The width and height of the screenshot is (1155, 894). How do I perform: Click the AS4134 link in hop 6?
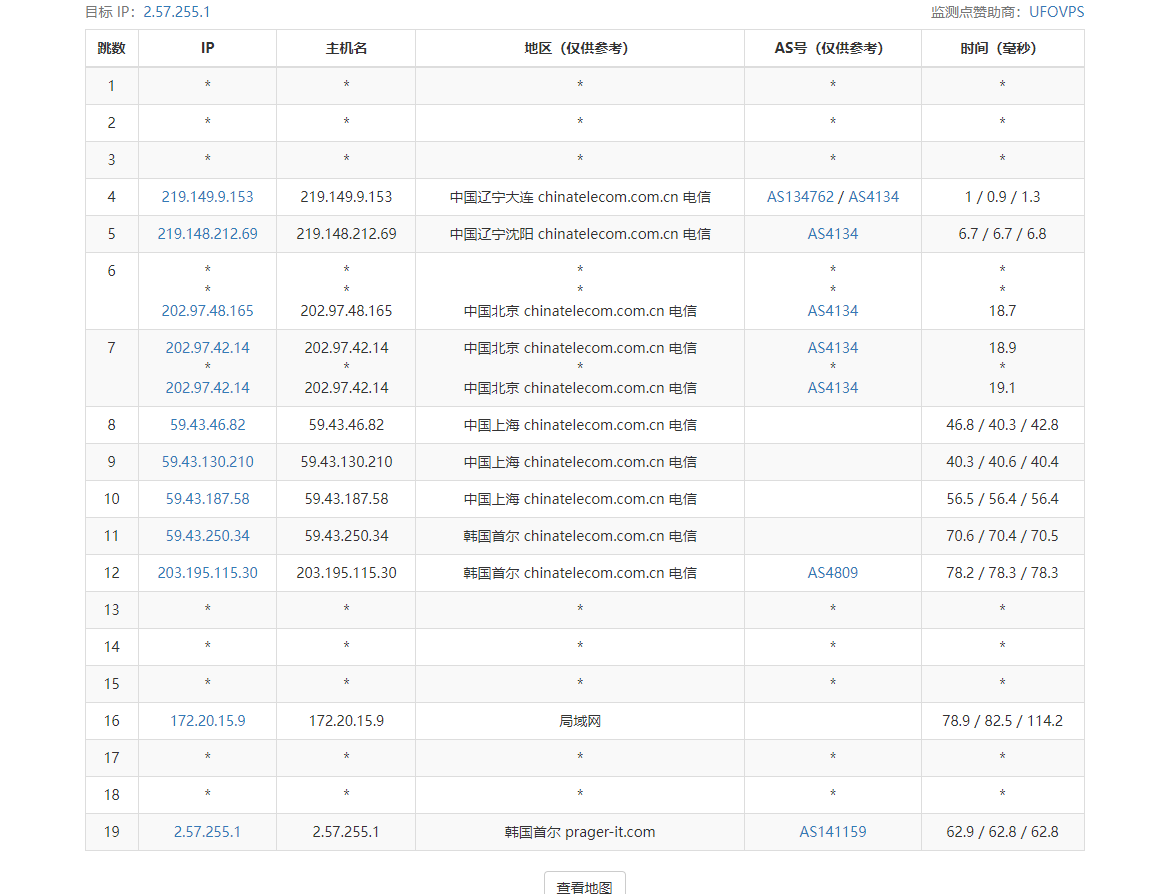pos(833,311)
